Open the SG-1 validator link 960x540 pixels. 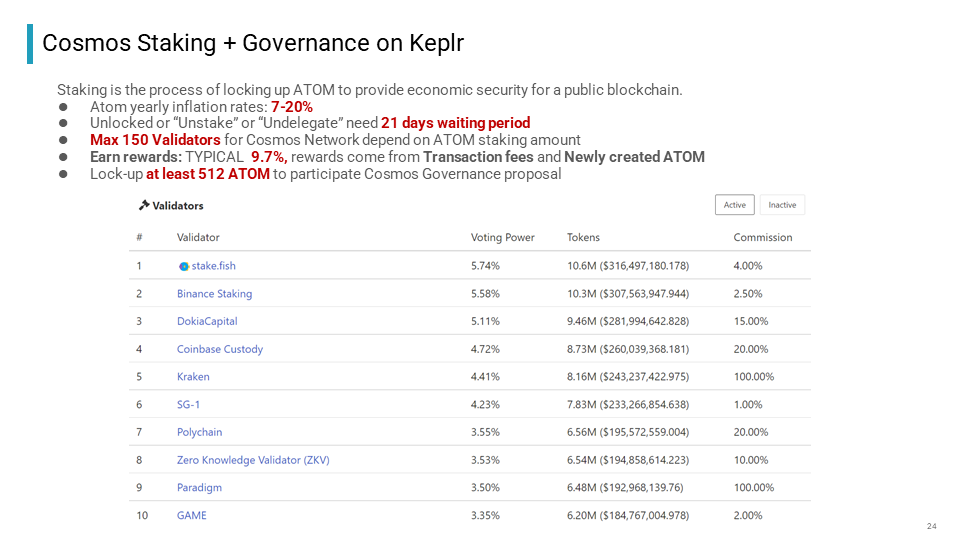tap(189, 405)
